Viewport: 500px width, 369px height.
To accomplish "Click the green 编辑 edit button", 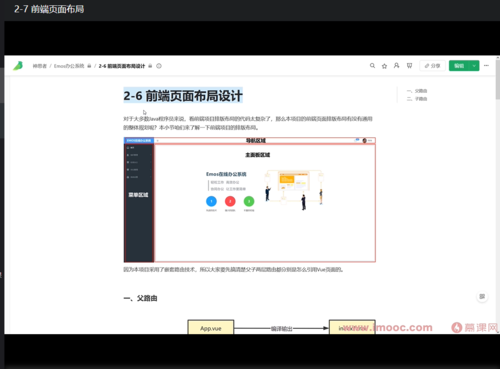I will 459,66.
